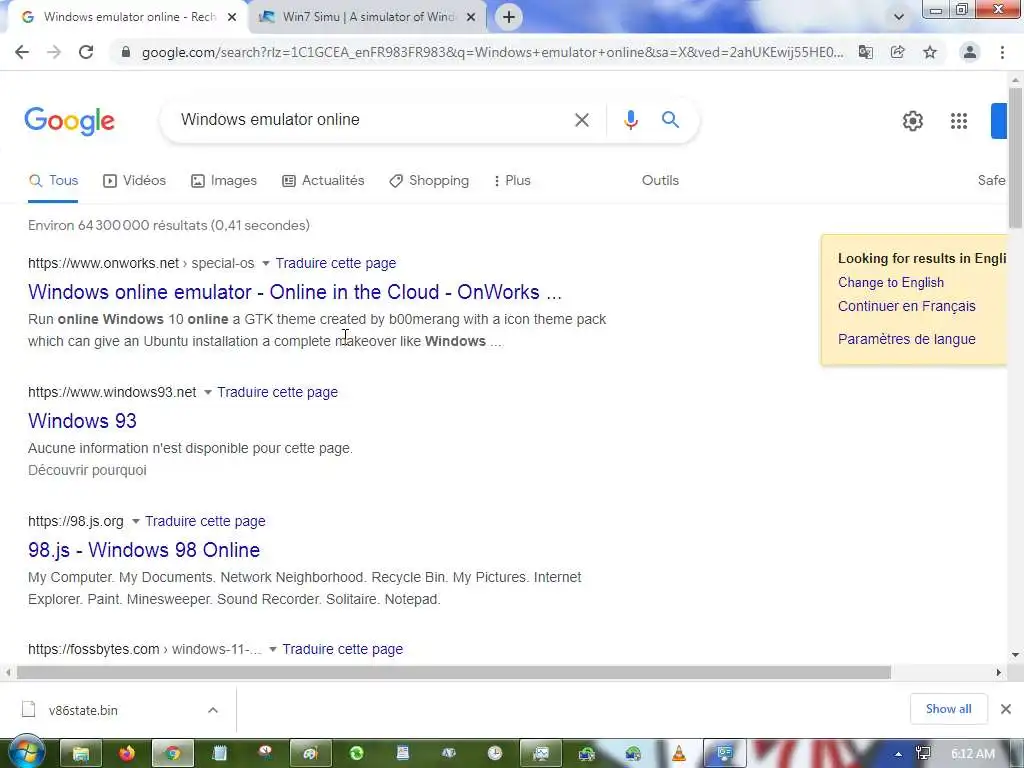Open 98.js Windows 98 Online result
This screenshot has width=1024, height=768.
tap(144, 550)
